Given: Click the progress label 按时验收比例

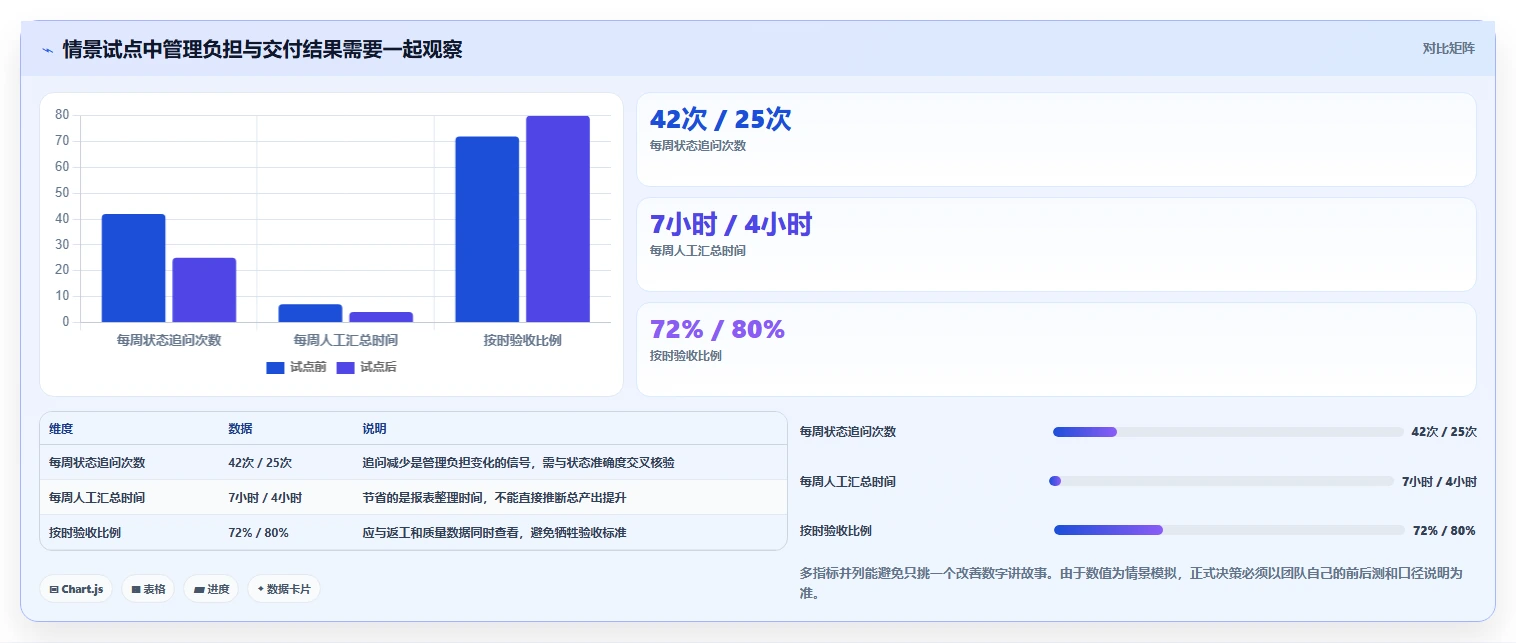Looking at the screenshot, I should coord(836,530).
